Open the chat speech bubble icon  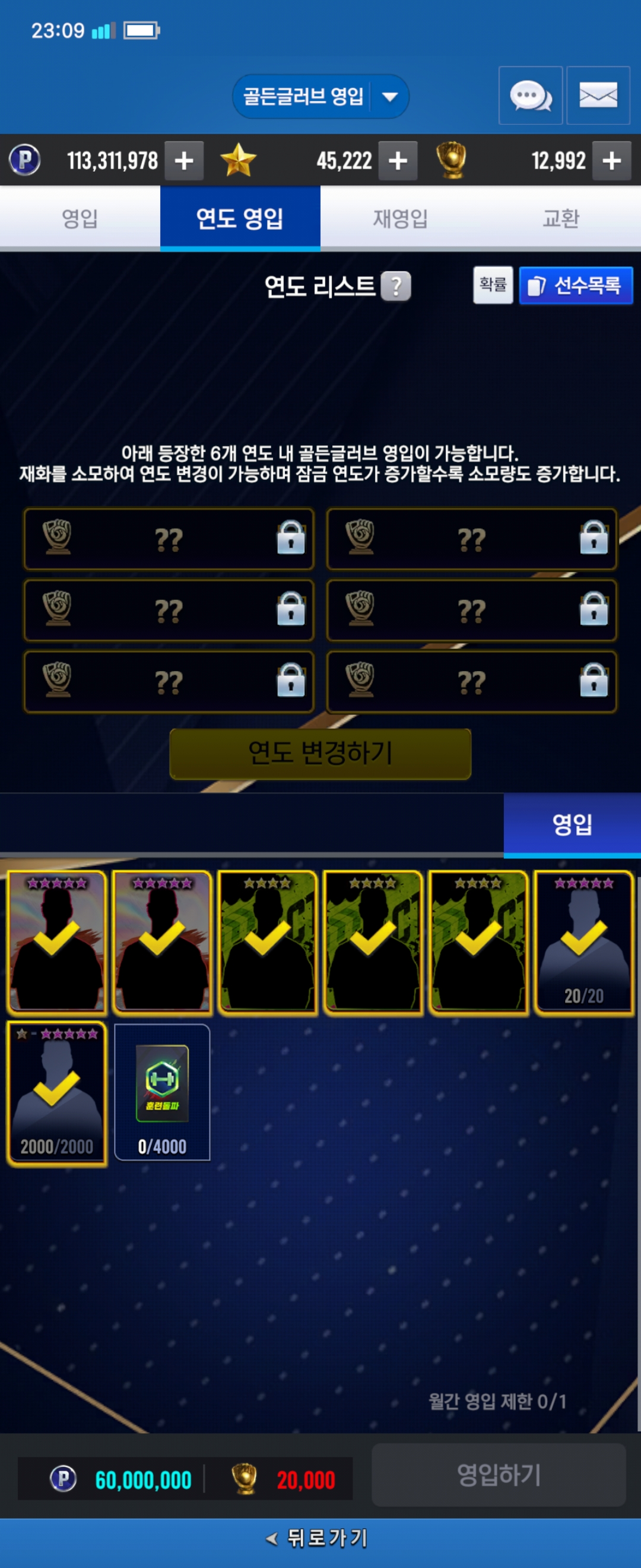(x=531, y=96)
